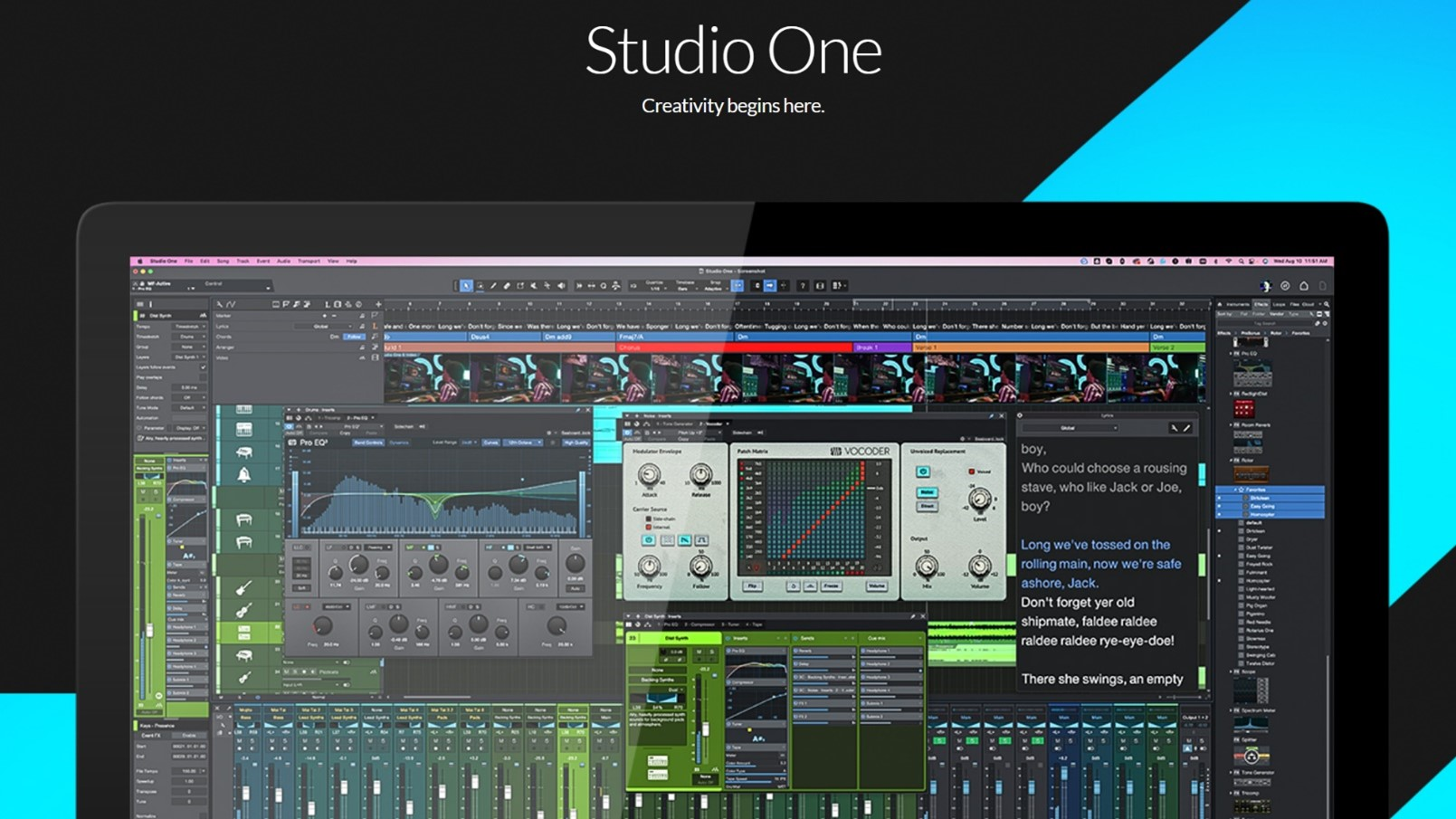Select the Listen speaker tool
The width and height of the screenshot is (1456, 819).
tap(561, 285)
